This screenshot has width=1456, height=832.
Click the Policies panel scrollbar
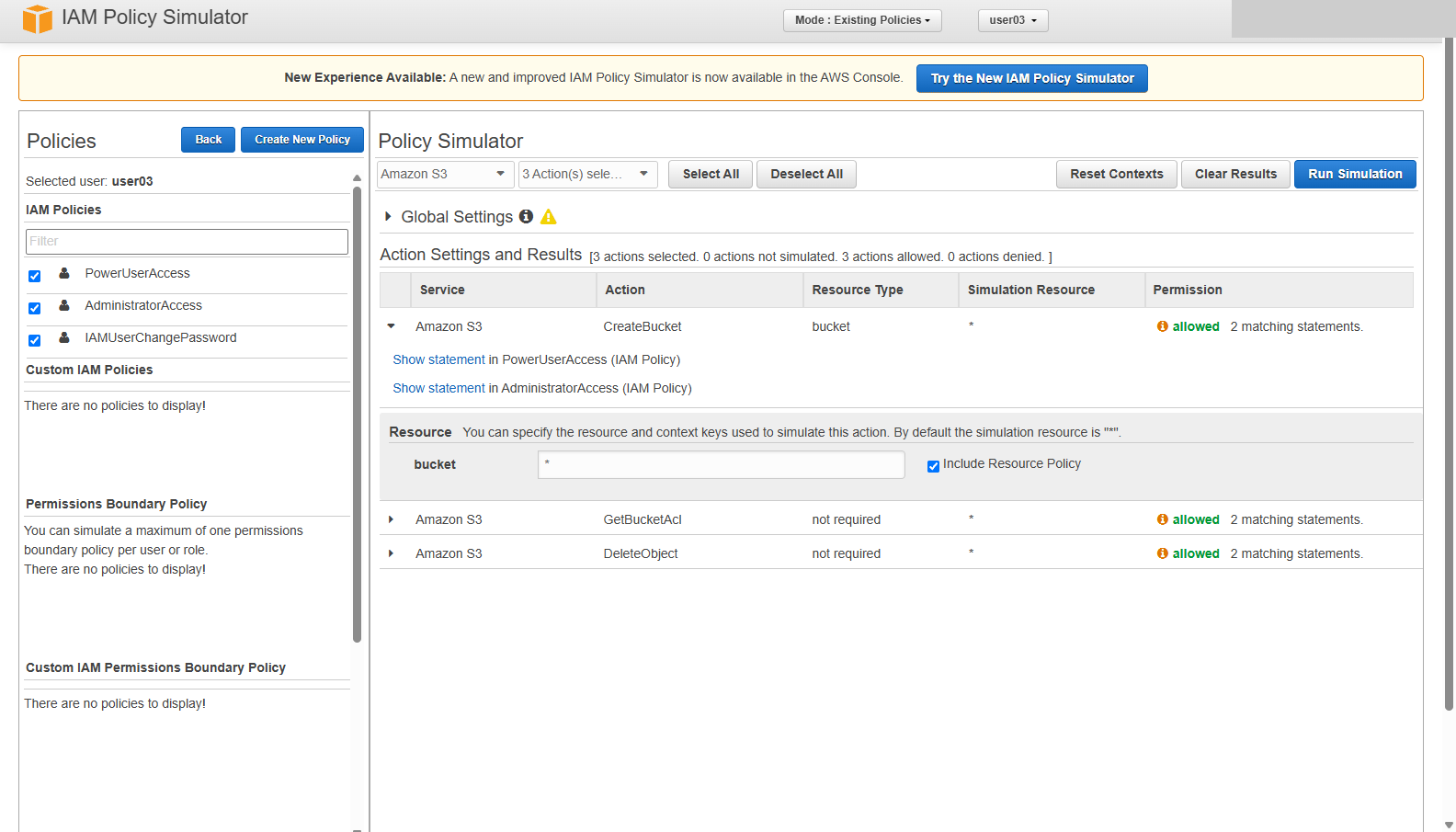[x=357, y=414]
